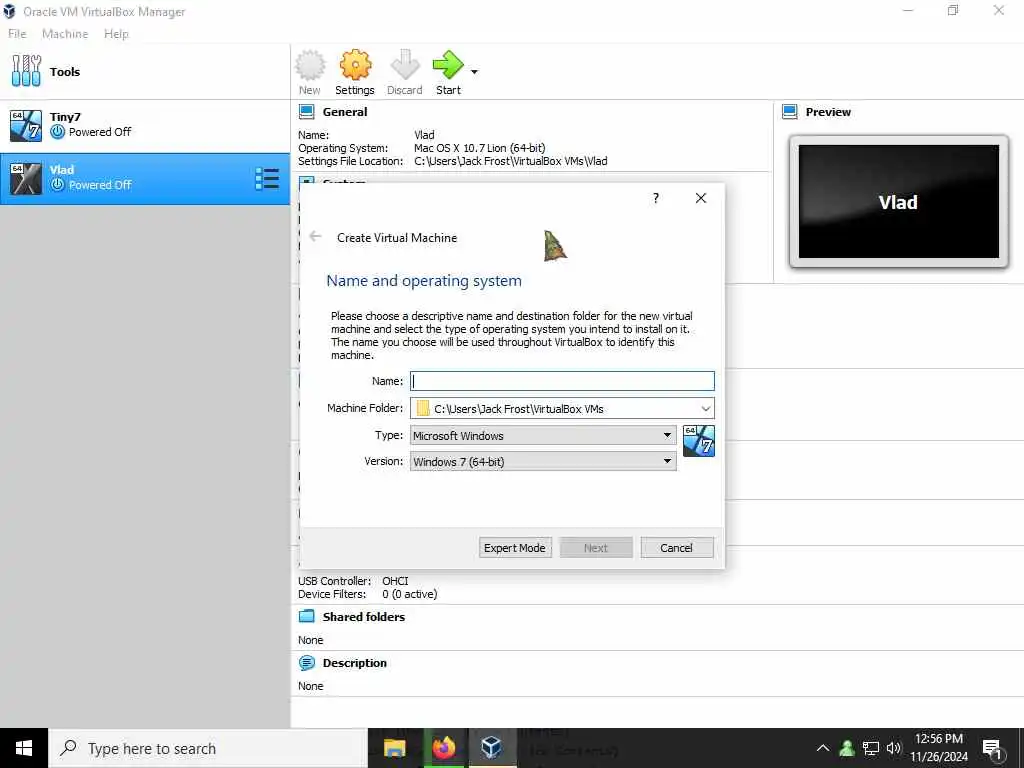Switch to Expert Mode
1024x768 pixels.
[515, 548]
